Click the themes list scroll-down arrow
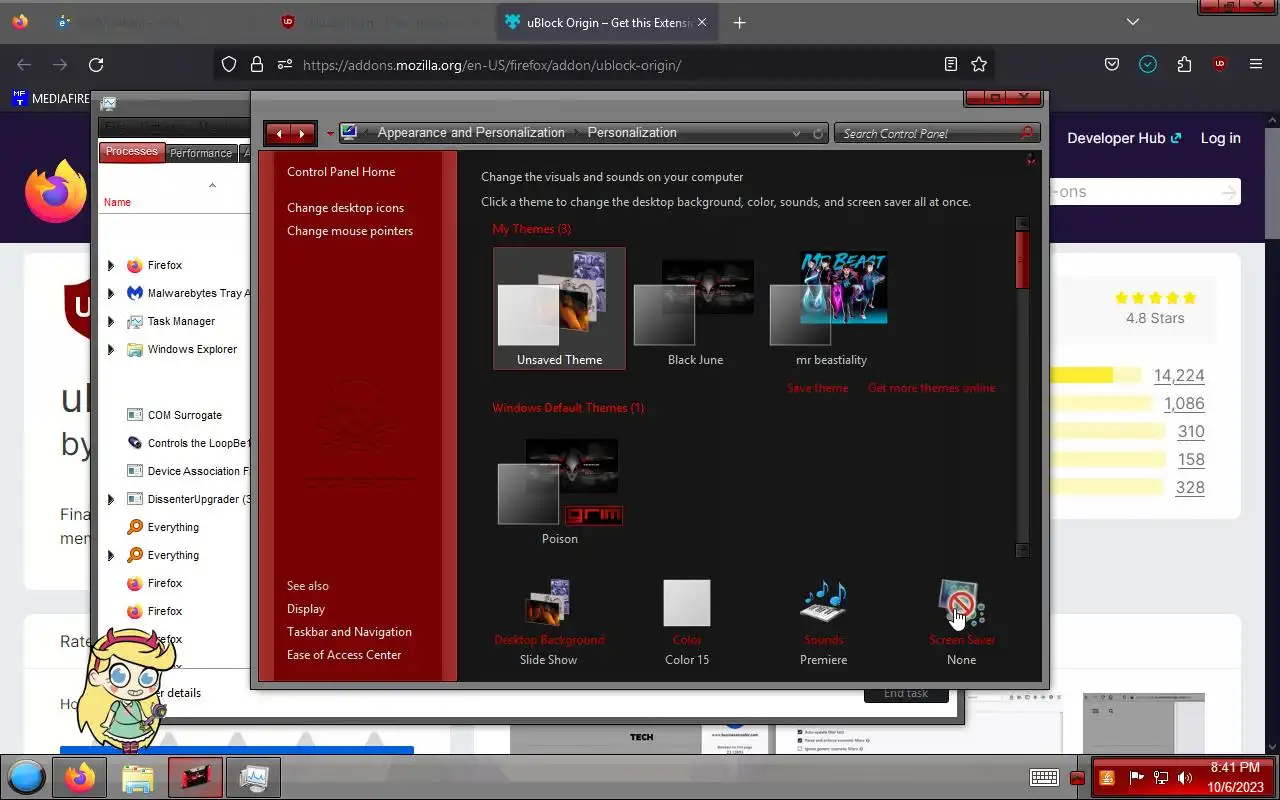The image size is (1280, 800). point(1022,550)
